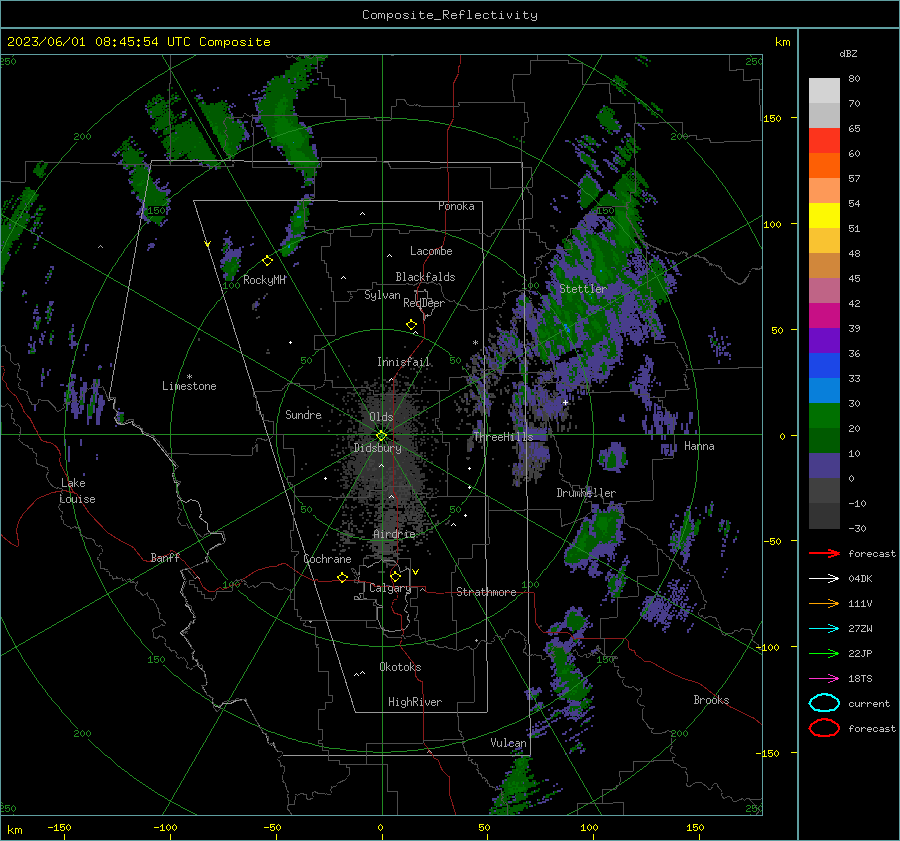The width and height of the screenshot is (900, 841).
Task: Click the Drumheller label
Action: coord(586,493)
